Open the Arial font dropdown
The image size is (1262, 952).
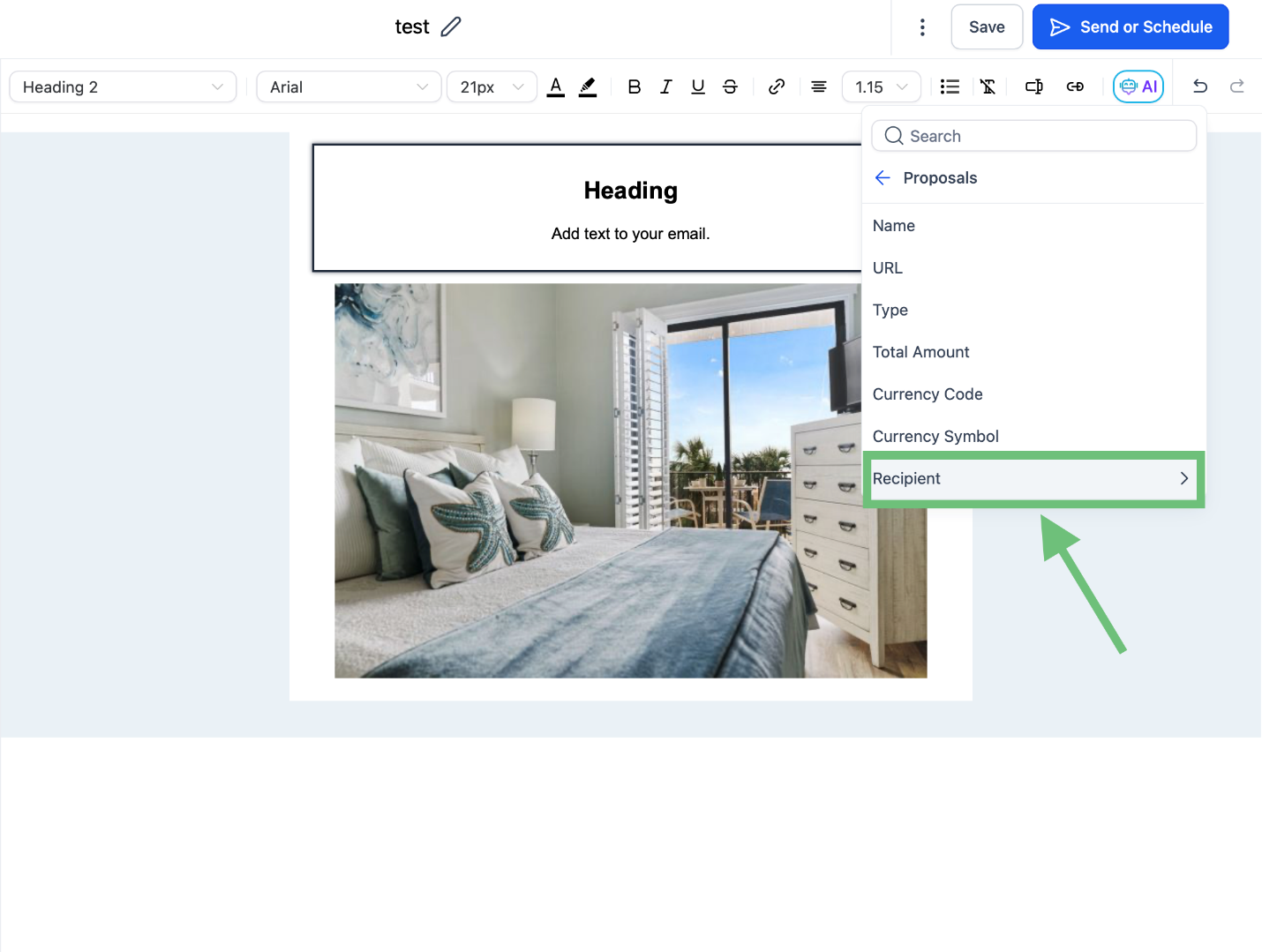click(x=349, y=86)
